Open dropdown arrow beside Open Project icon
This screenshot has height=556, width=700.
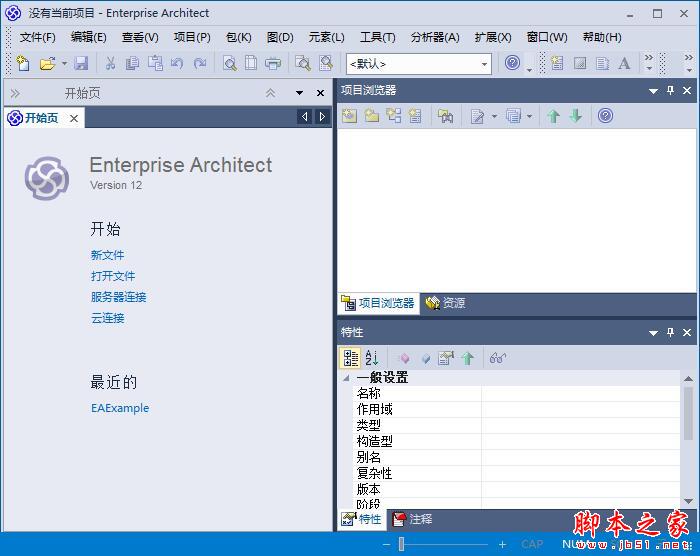point(64,64)
